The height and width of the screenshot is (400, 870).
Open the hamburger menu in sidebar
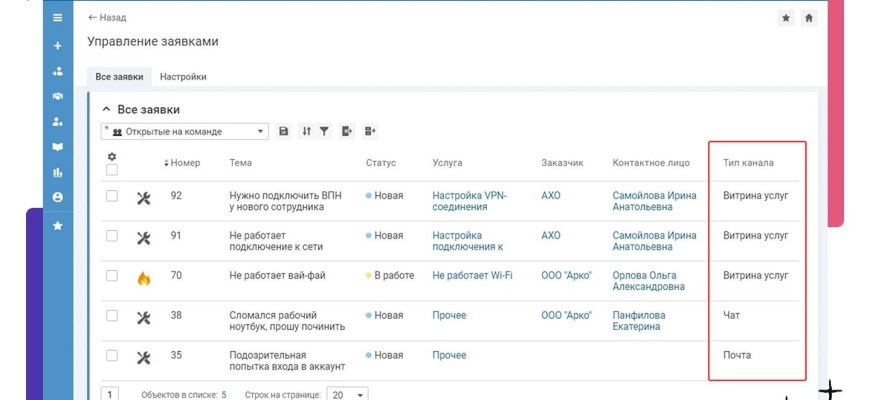(x=57, y=19)
